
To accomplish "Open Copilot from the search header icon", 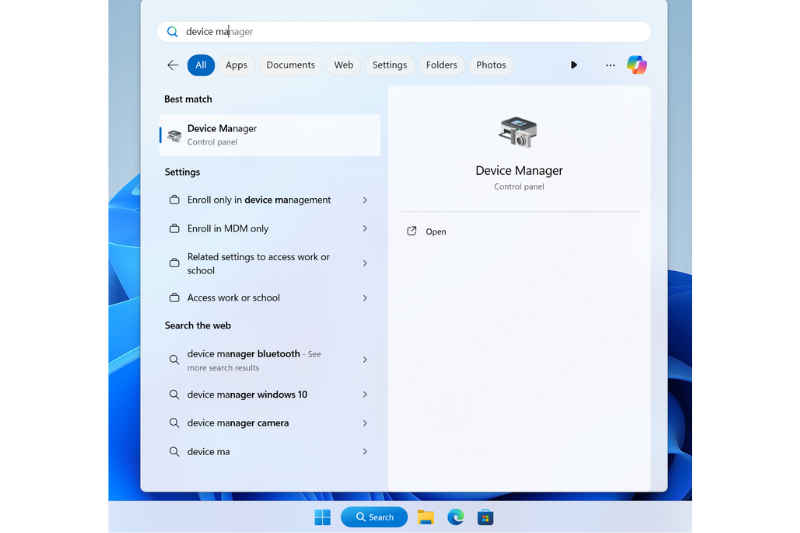I will pos(636,65).
